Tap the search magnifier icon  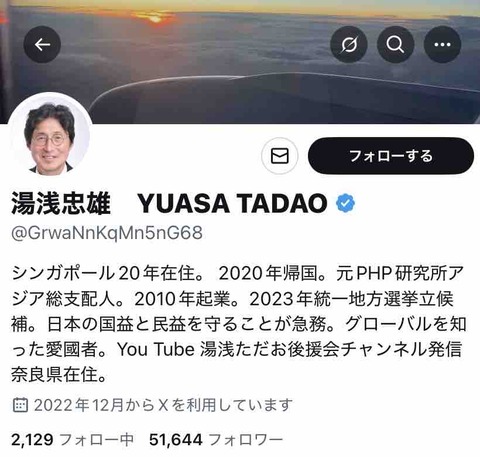click(395, 44)
